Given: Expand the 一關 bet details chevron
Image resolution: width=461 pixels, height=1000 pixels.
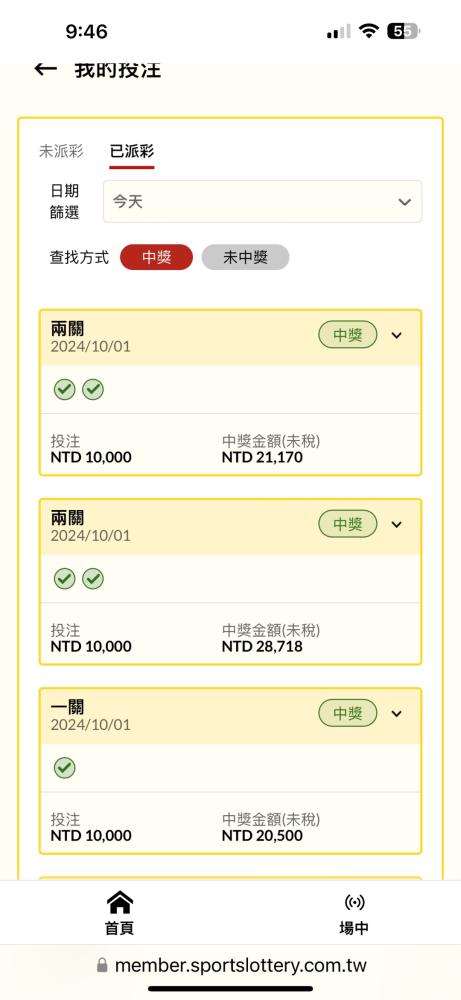Looking at the screenshot, I should tap(397, 713).
